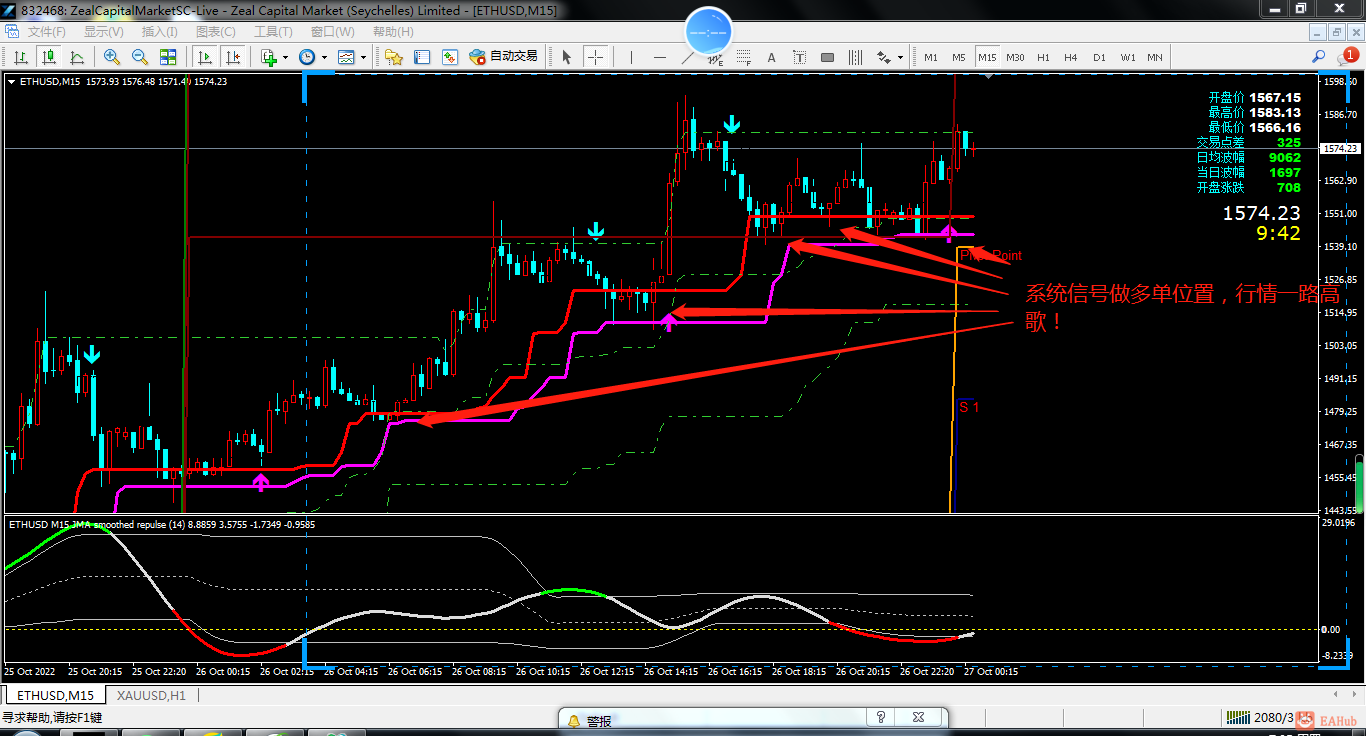Select the vertical line drawing tool
Image resolution: width=1366 pixels, height=736 pixels.
coord(631,57)
